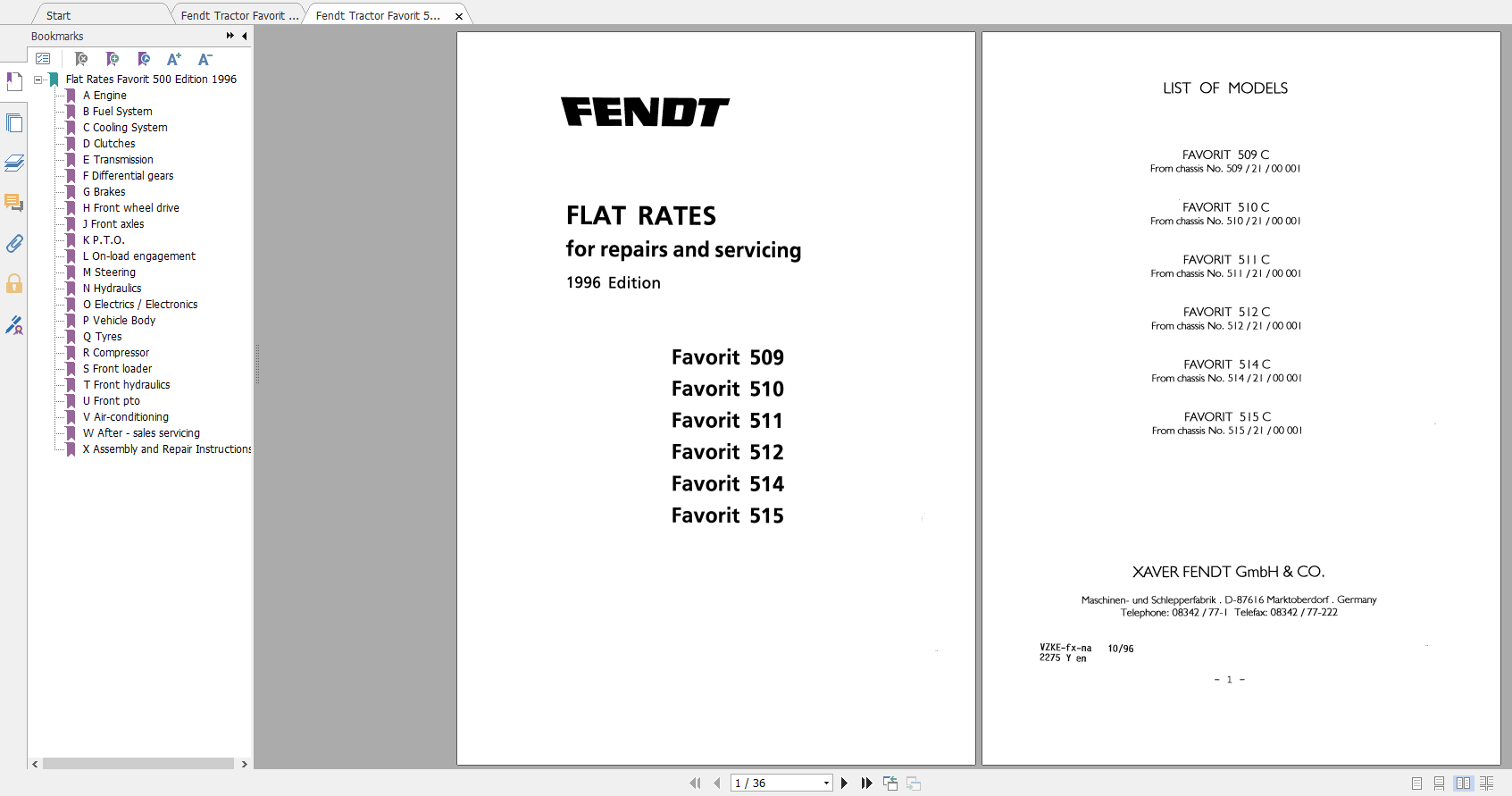This screenshot has width=1512, height=796.
Task: Open the G Brakes bookmark
Action: point(104,192)
